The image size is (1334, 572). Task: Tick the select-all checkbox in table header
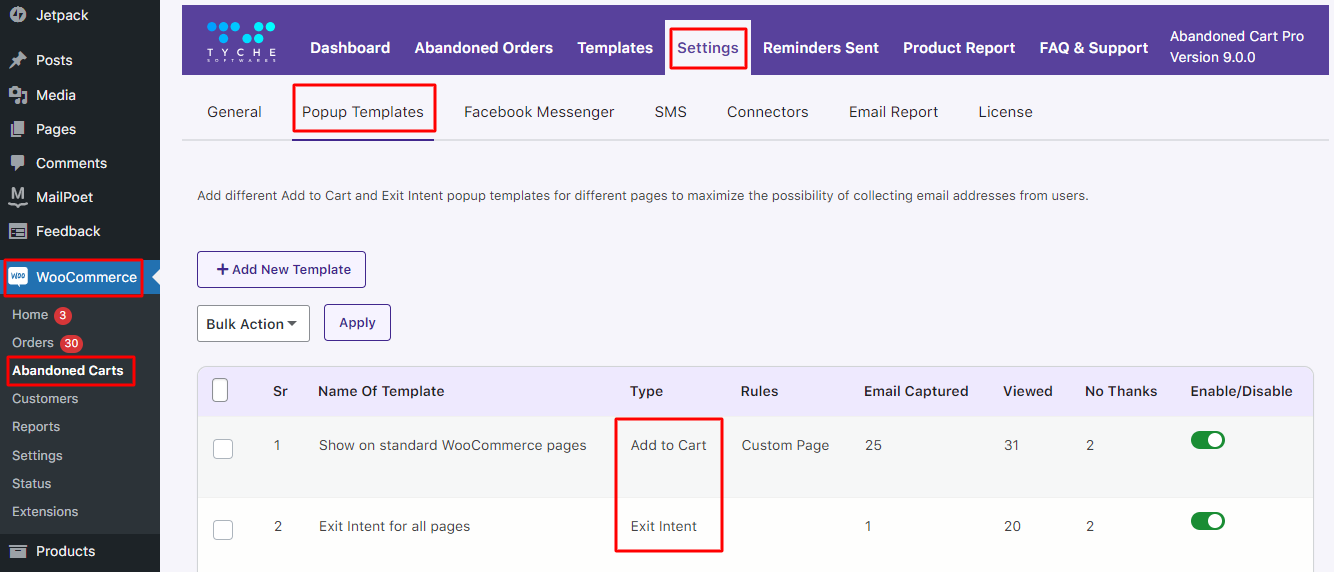point(221,390)
